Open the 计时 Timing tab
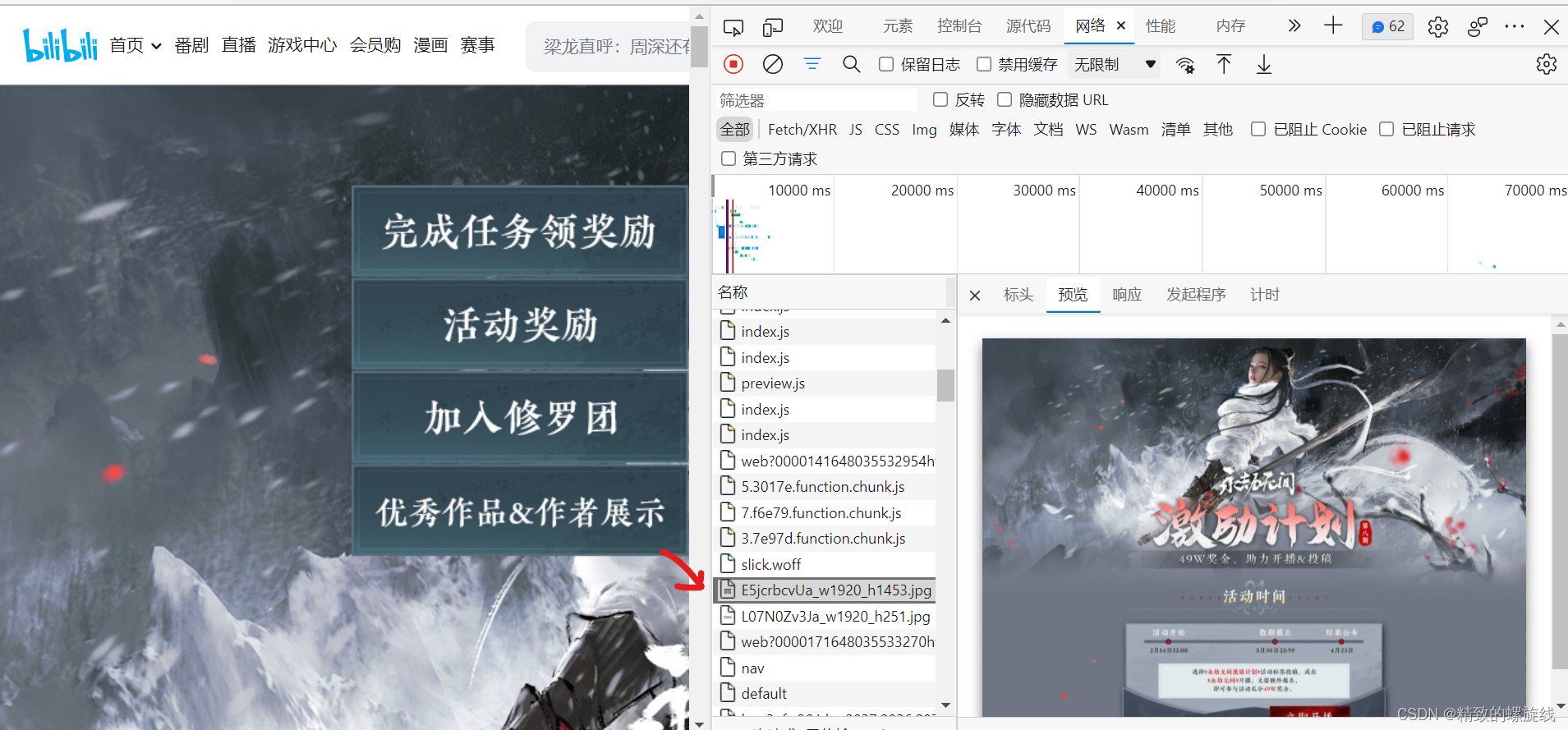Screen dimensions: 1568x730 (1265, 295)
